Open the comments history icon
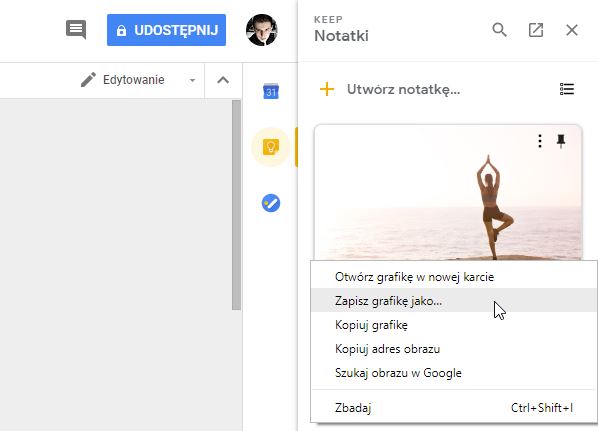The width and height of the screenshot is (598, 431). [76, 30]
